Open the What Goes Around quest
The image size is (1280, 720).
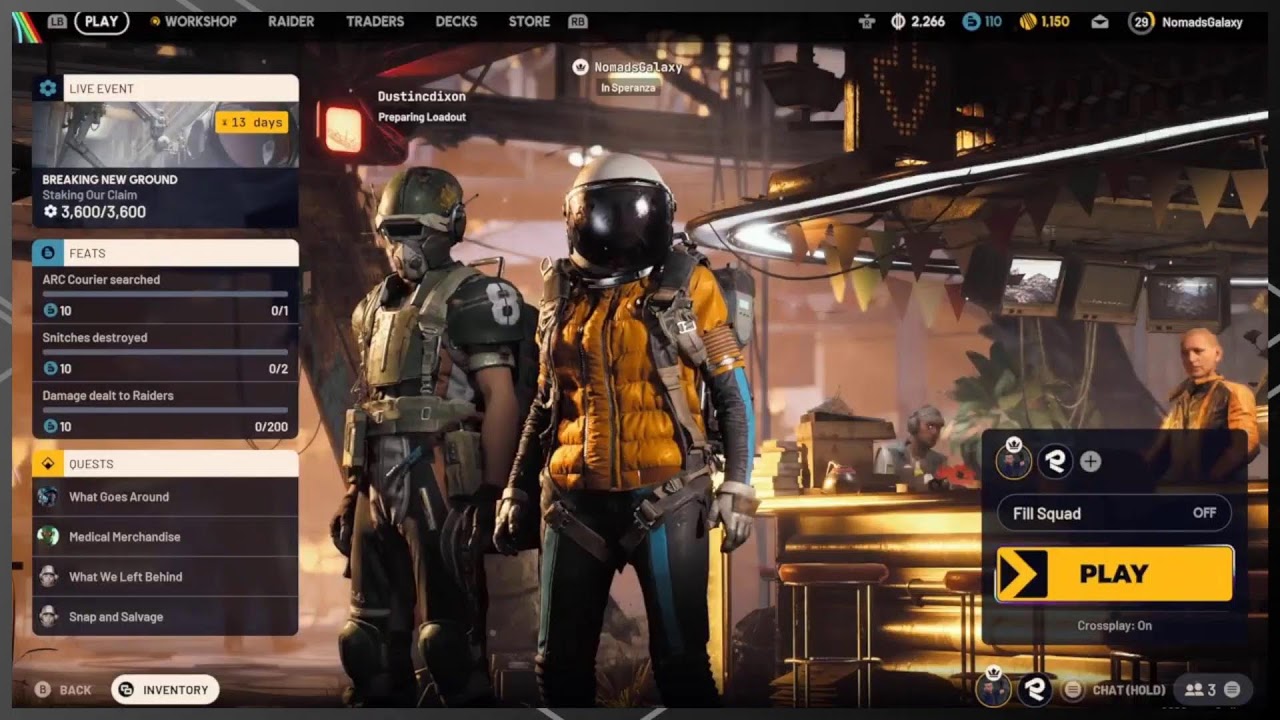(x=166, y=497)
